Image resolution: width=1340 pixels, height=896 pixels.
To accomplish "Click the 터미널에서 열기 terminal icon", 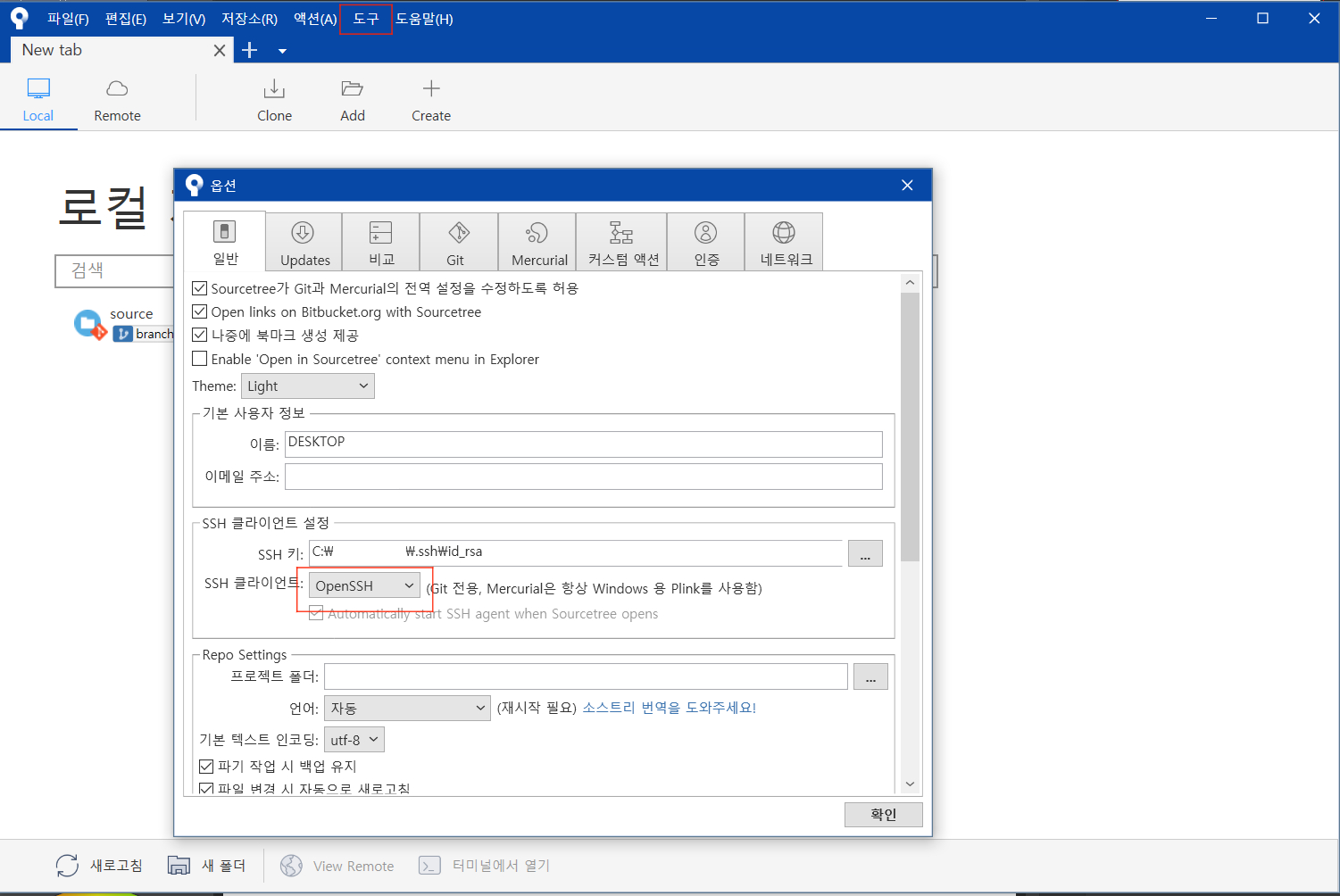I will point(429,866).
